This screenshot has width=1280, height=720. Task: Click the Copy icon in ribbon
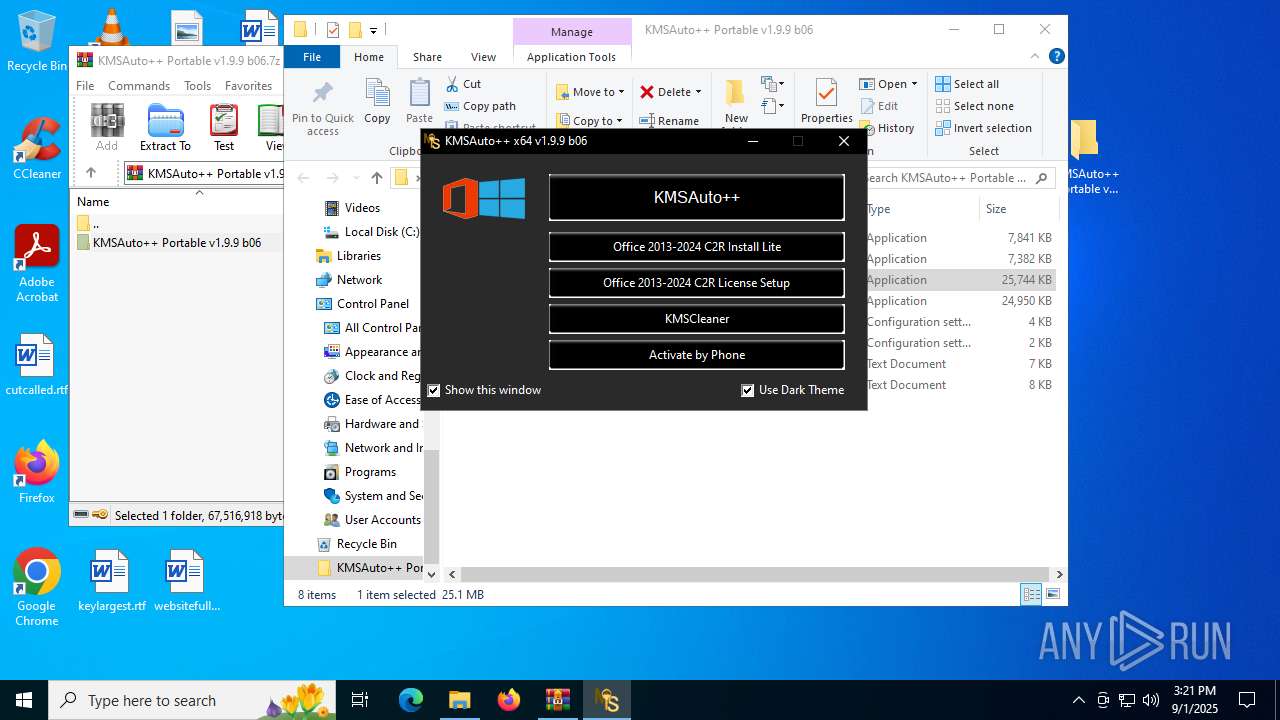point(377,102)
